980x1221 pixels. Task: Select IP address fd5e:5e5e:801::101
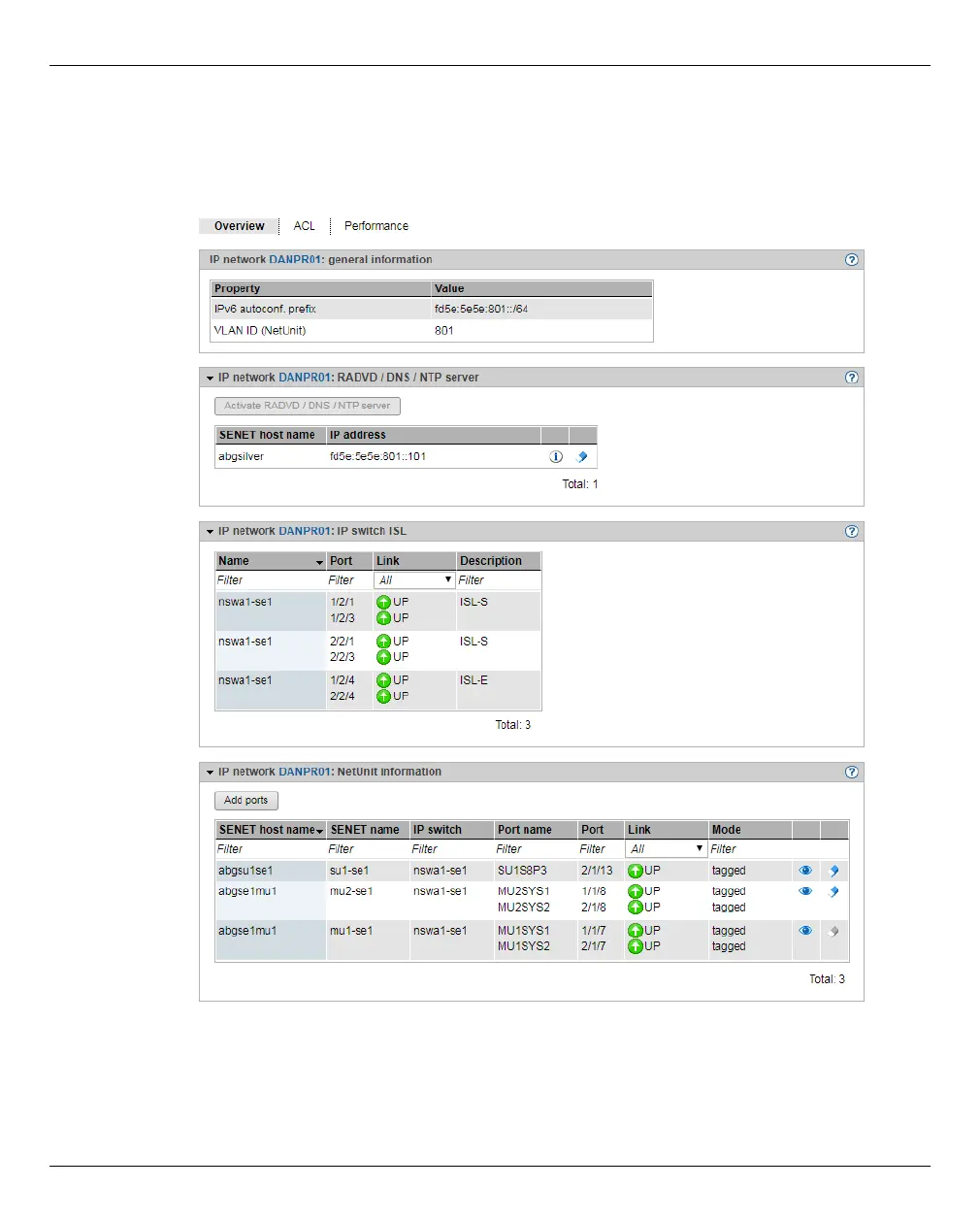(377, 456)
